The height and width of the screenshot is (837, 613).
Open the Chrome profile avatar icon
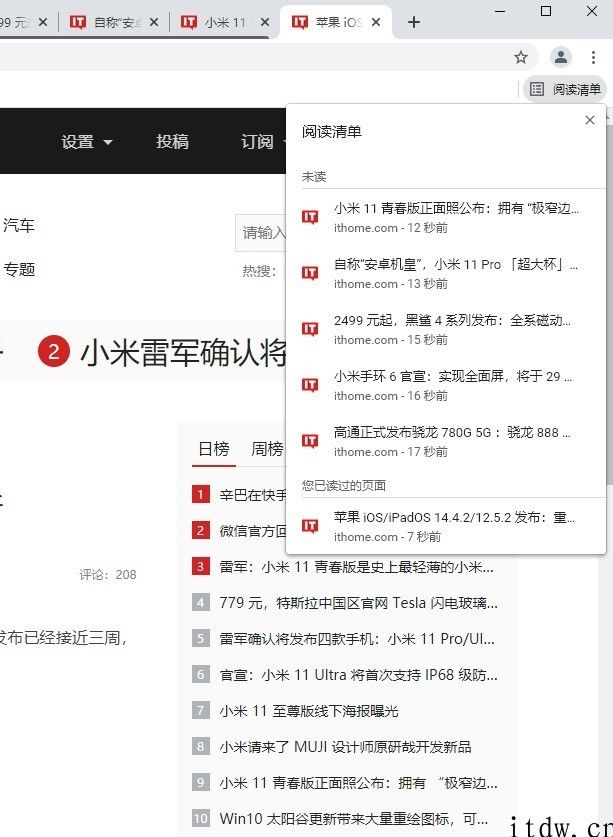pyautogui.click(x=561, y=57)
